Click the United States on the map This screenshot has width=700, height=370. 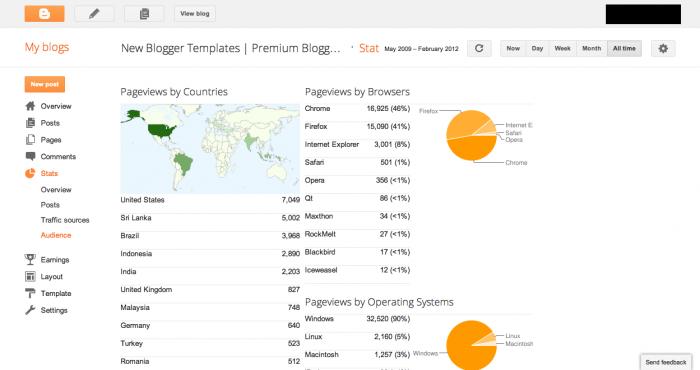pyautogui.click(x=162, y=130)
